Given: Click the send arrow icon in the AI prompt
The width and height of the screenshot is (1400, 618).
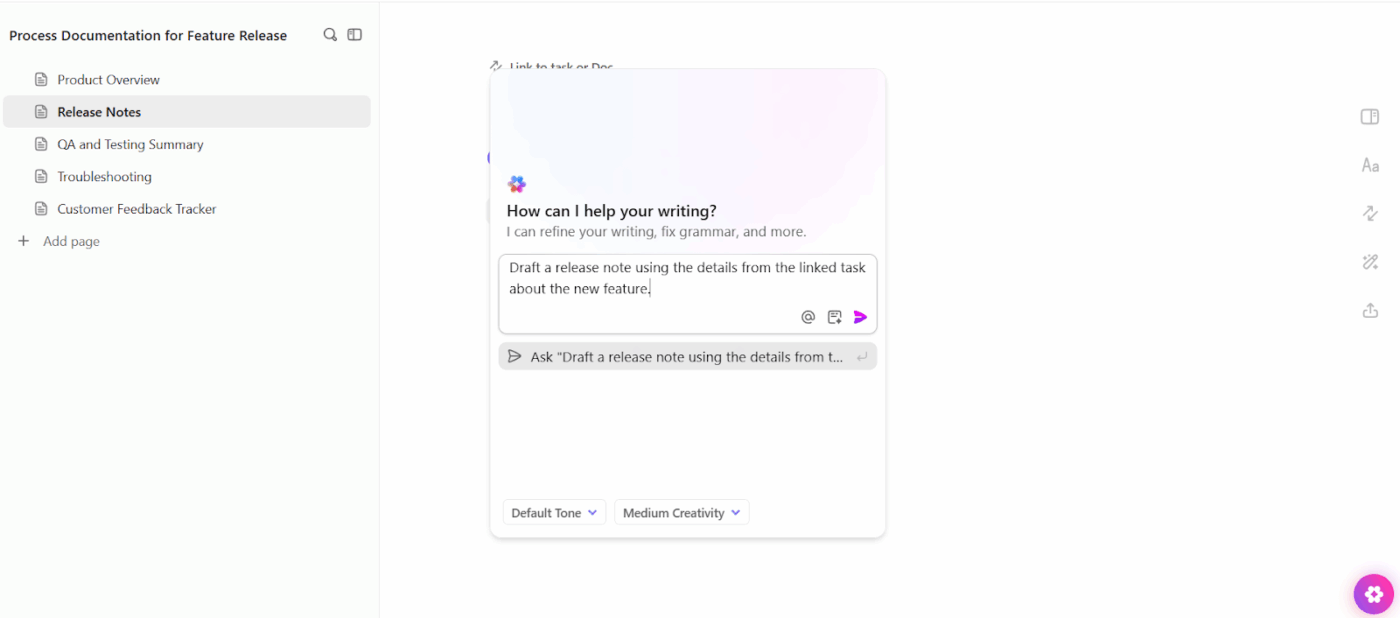Looking at the screenshot, I should tap(860, 317).
